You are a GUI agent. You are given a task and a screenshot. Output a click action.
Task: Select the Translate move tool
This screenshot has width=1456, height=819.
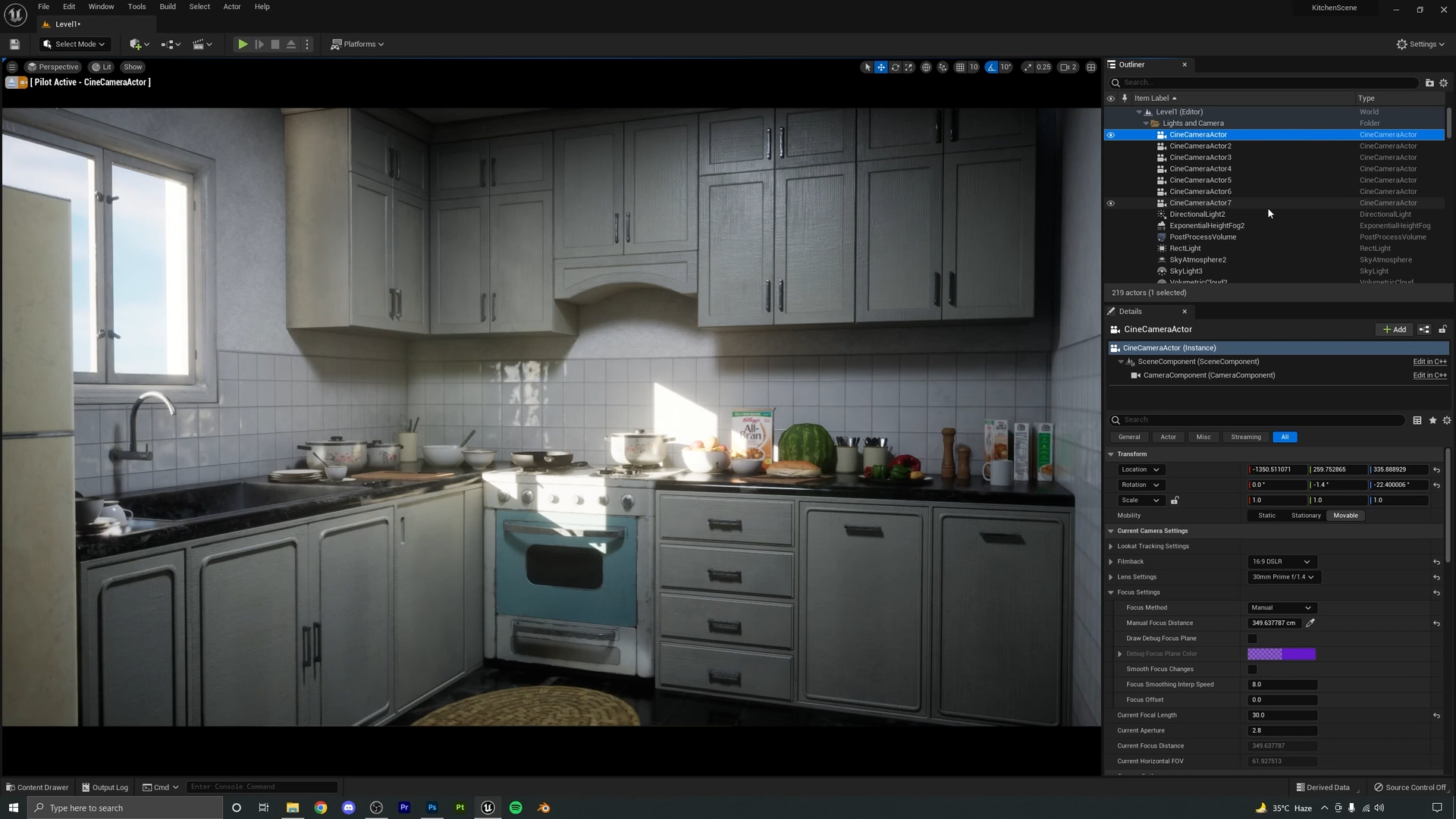coord(881,67)
